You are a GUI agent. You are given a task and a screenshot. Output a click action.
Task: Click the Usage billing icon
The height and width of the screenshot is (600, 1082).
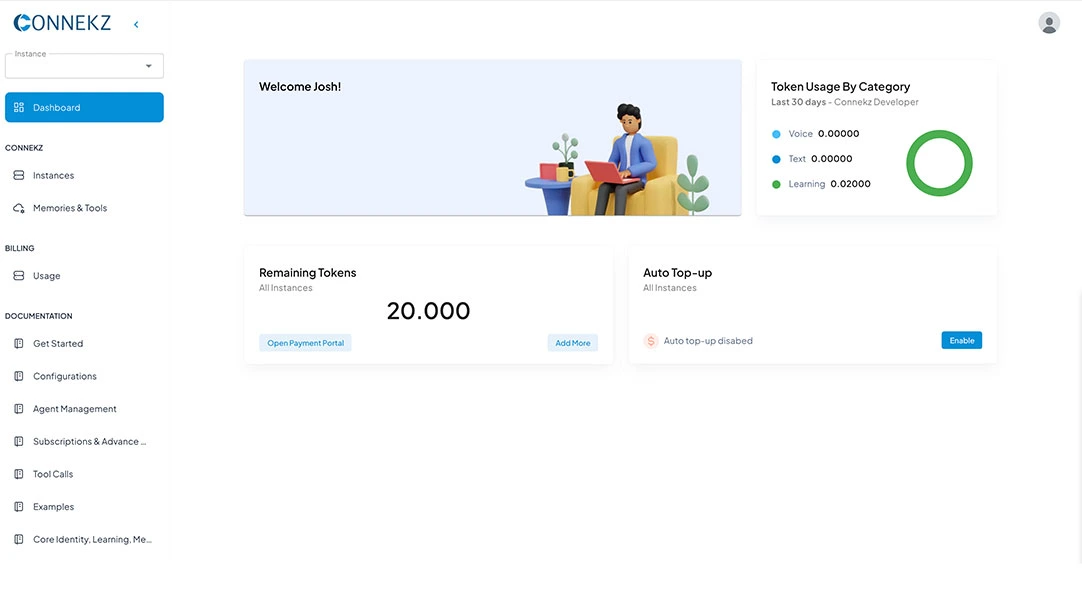[x=19, y=276]
